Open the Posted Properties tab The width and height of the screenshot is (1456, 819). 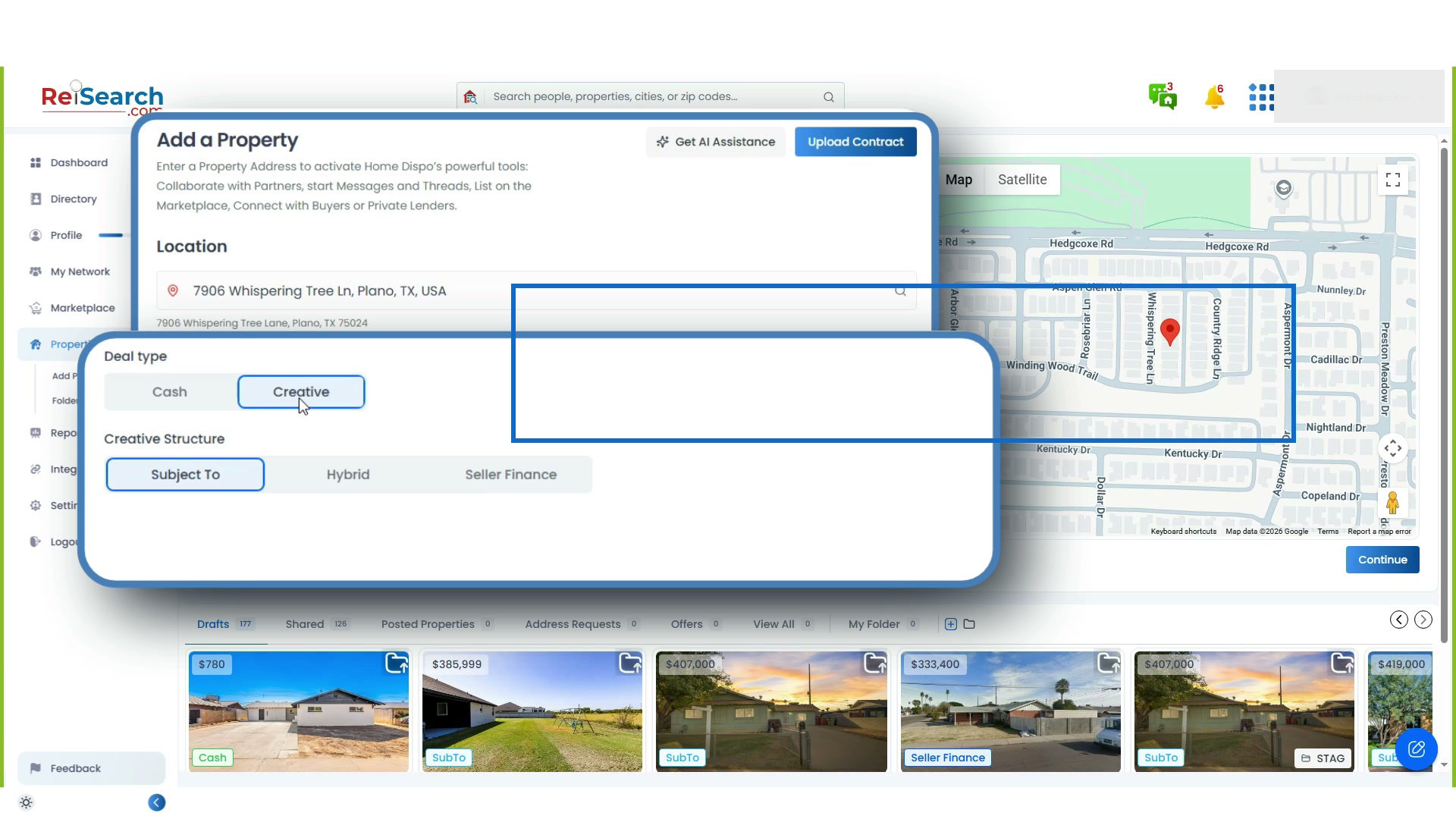pos(437,624)
